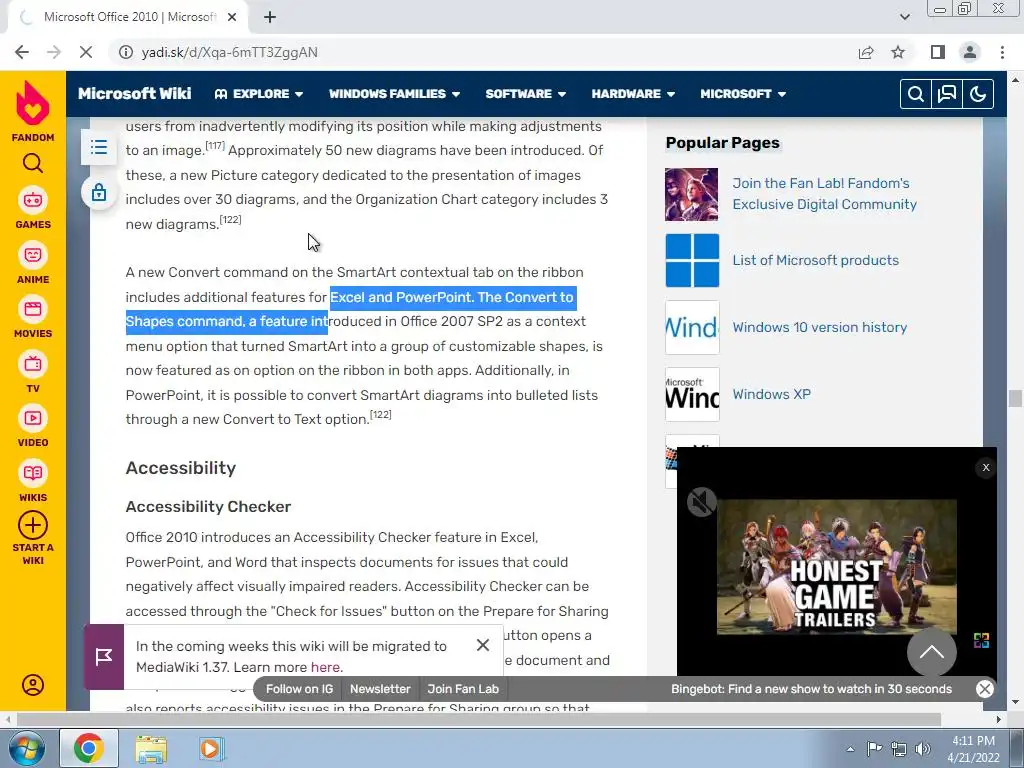This screenshot has width=1024, height=768.
Task: Go to Anime section in sidebar
Action: point(33,263)
